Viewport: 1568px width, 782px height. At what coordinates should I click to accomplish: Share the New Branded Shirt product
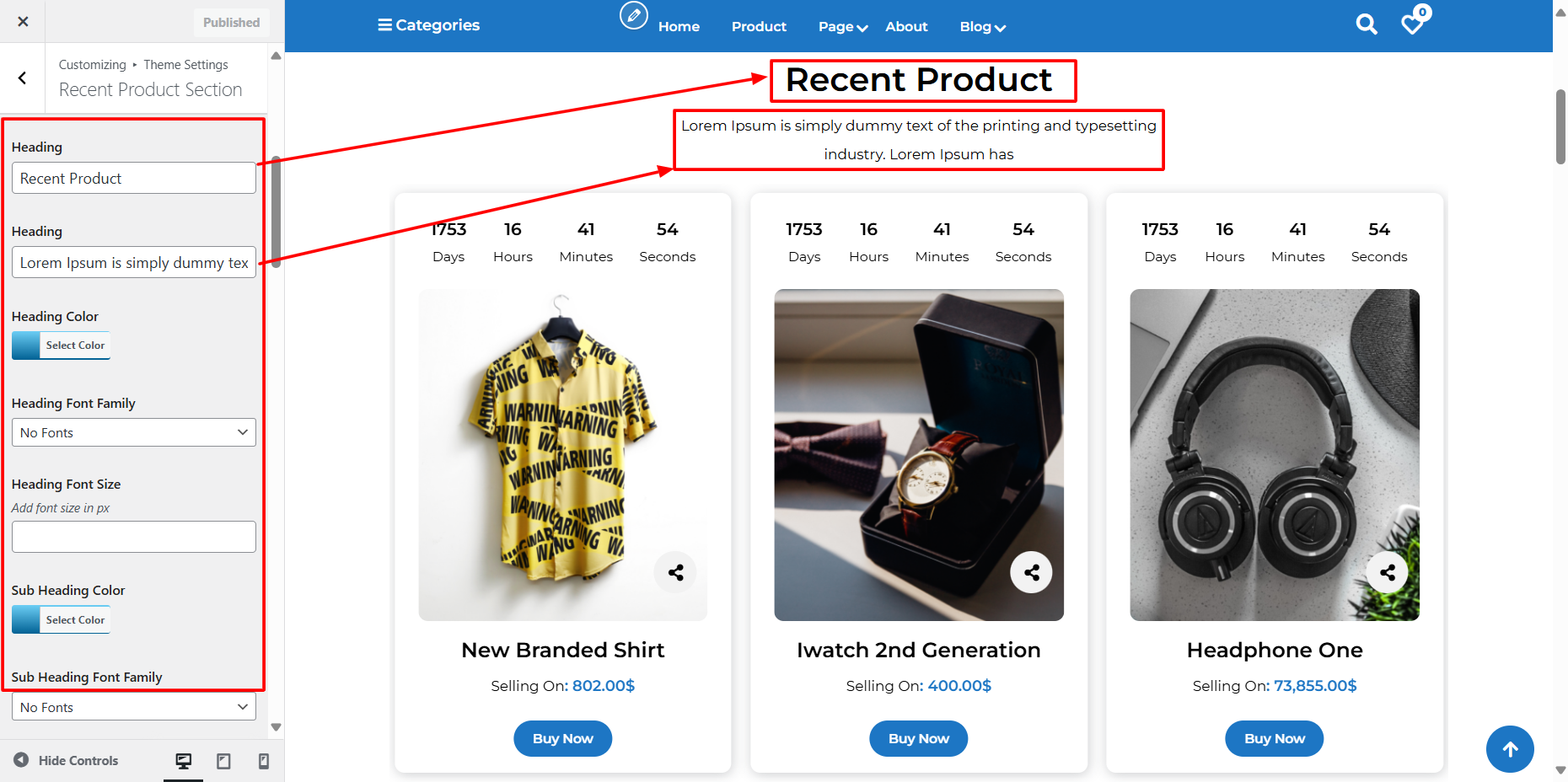pos(675,573)
